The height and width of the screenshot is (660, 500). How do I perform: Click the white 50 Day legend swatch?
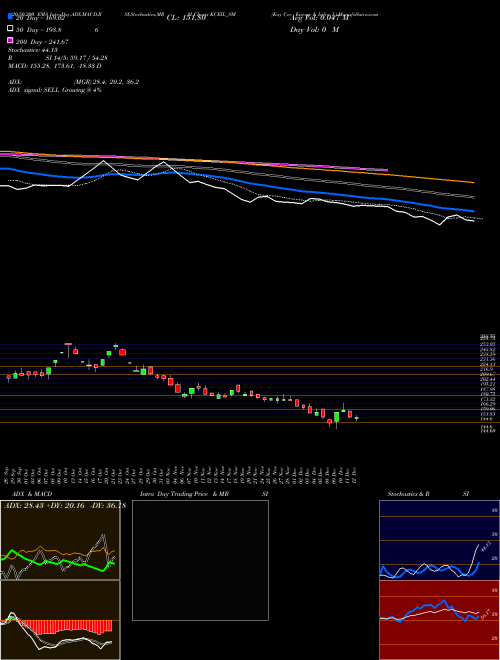(x=11, y=29)
